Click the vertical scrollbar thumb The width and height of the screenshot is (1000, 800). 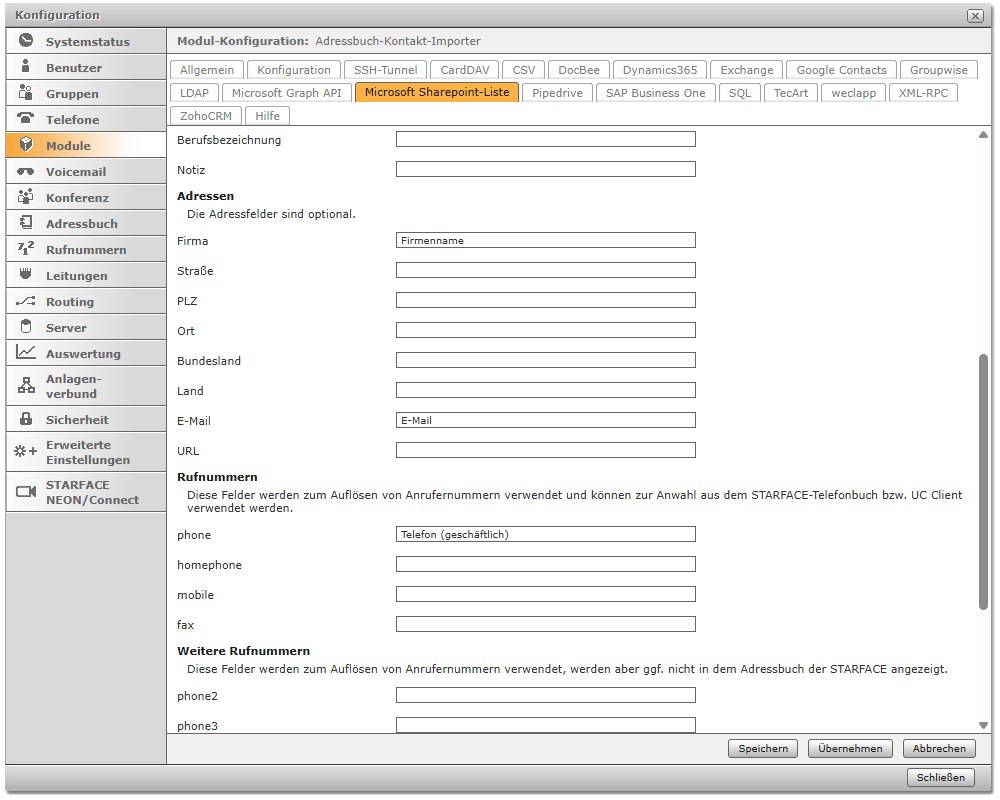pyautogui.click(x=983, y=480)
